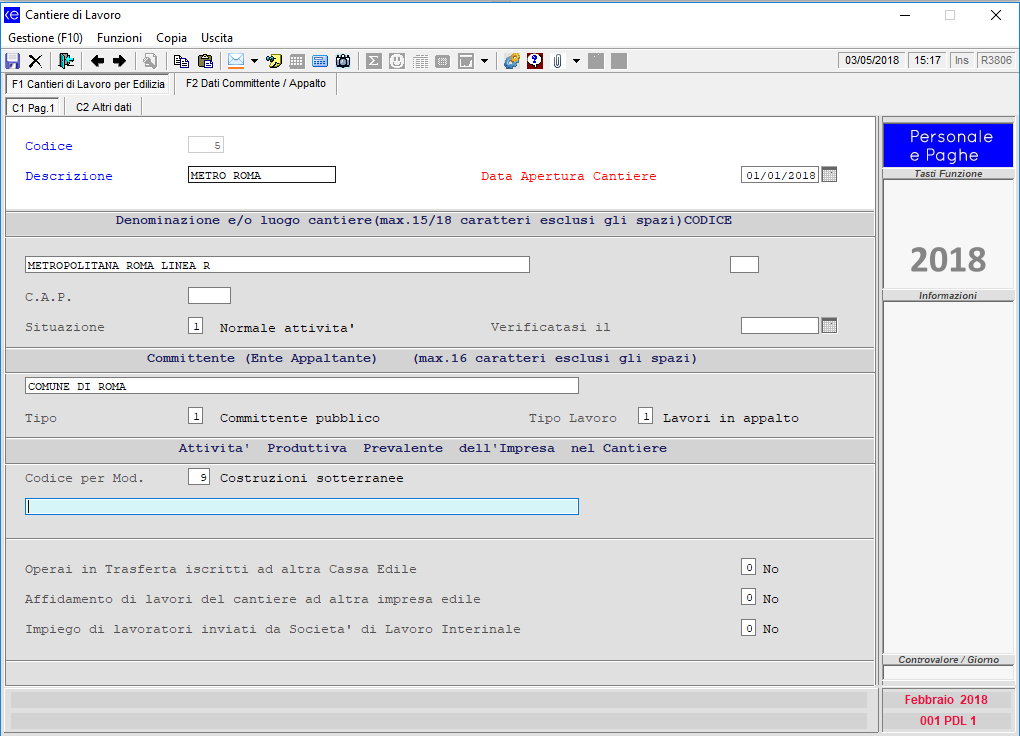Open the Gestione (F10) menu
The width and height of the screenshot is (1020, 736).
(46, 38)
